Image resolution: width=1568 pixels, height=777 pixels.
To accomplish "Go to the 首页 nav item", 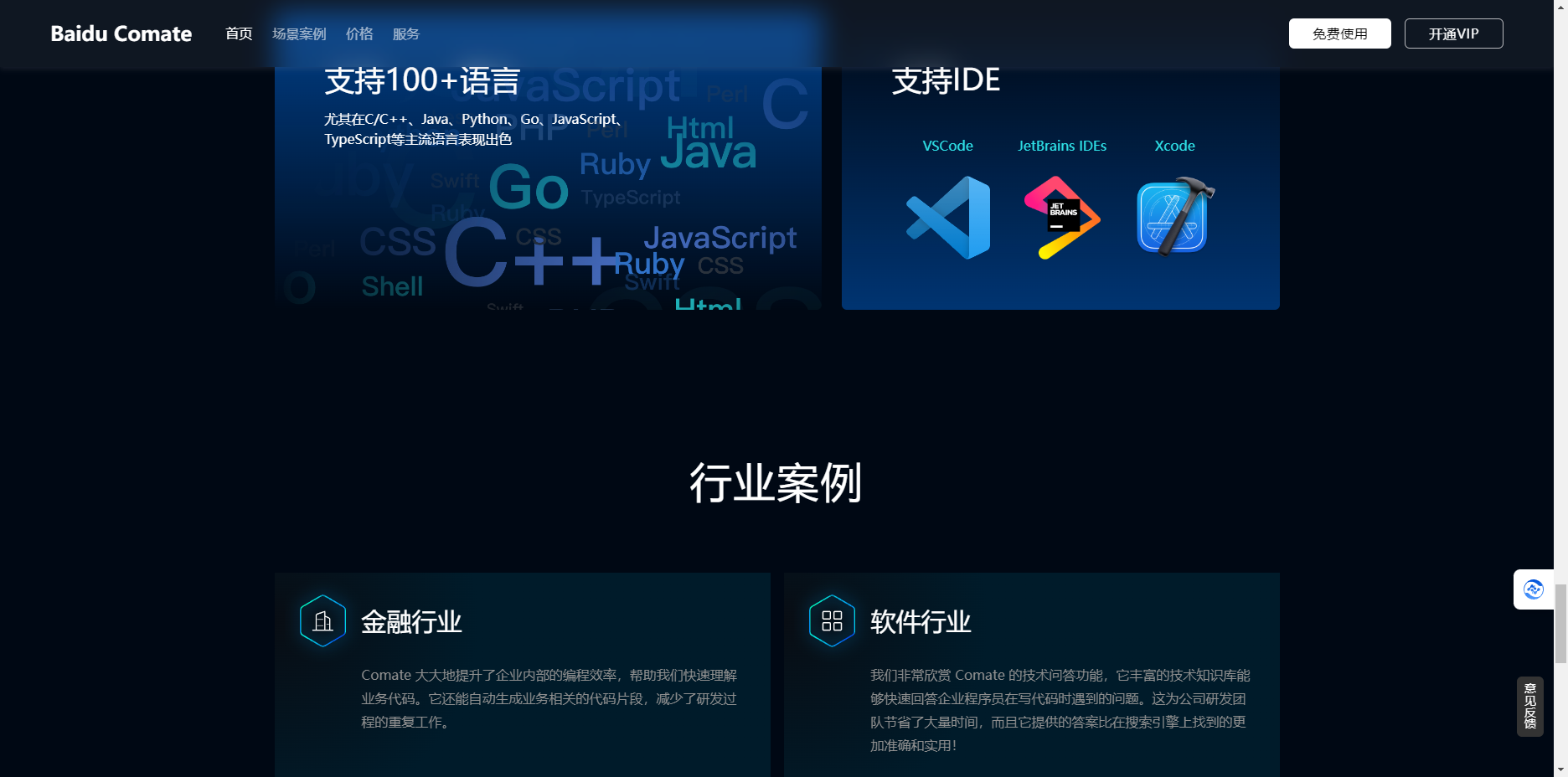I will pos(239,33).
